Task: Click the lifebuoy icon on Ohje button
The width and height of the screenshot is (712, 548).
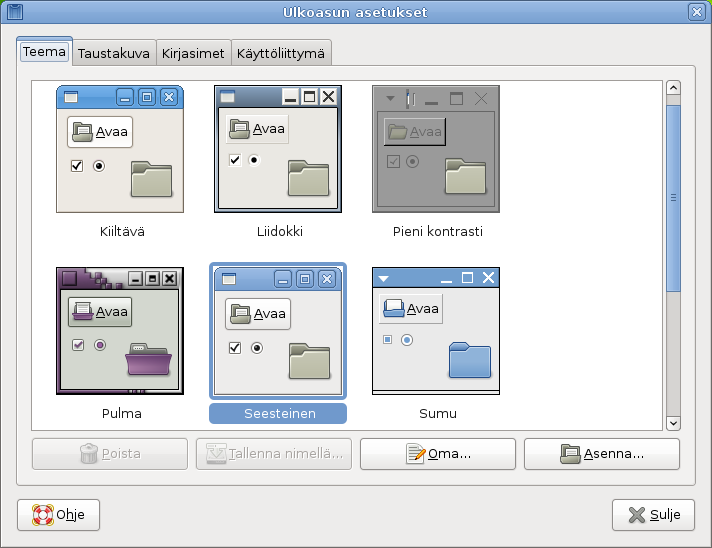Action: point(43,515)
